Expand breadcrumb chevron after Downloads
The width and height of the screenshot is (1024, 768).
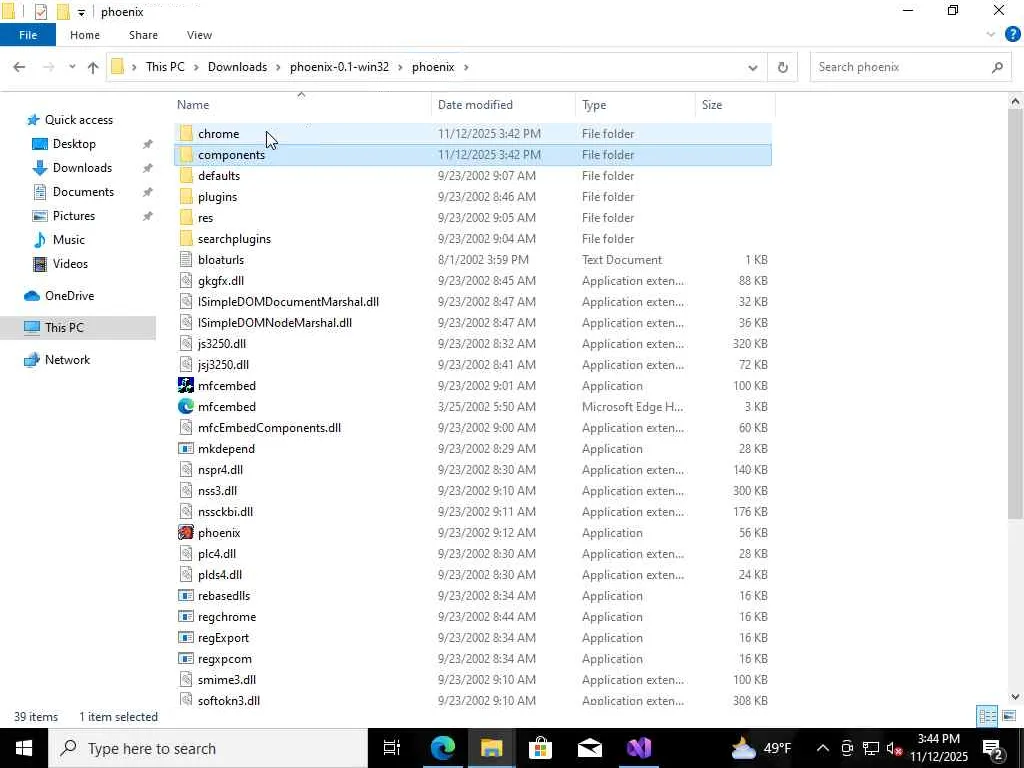[278, 67]
